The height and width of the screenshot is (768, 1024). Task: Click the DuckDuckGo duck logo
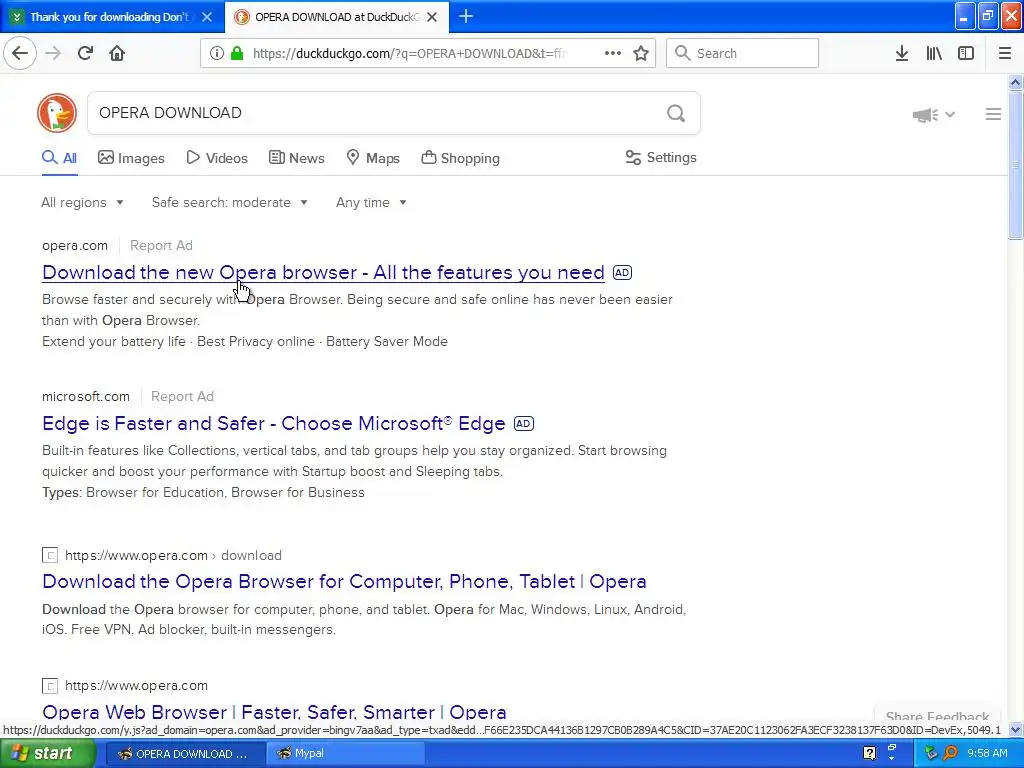click(57, 113)
